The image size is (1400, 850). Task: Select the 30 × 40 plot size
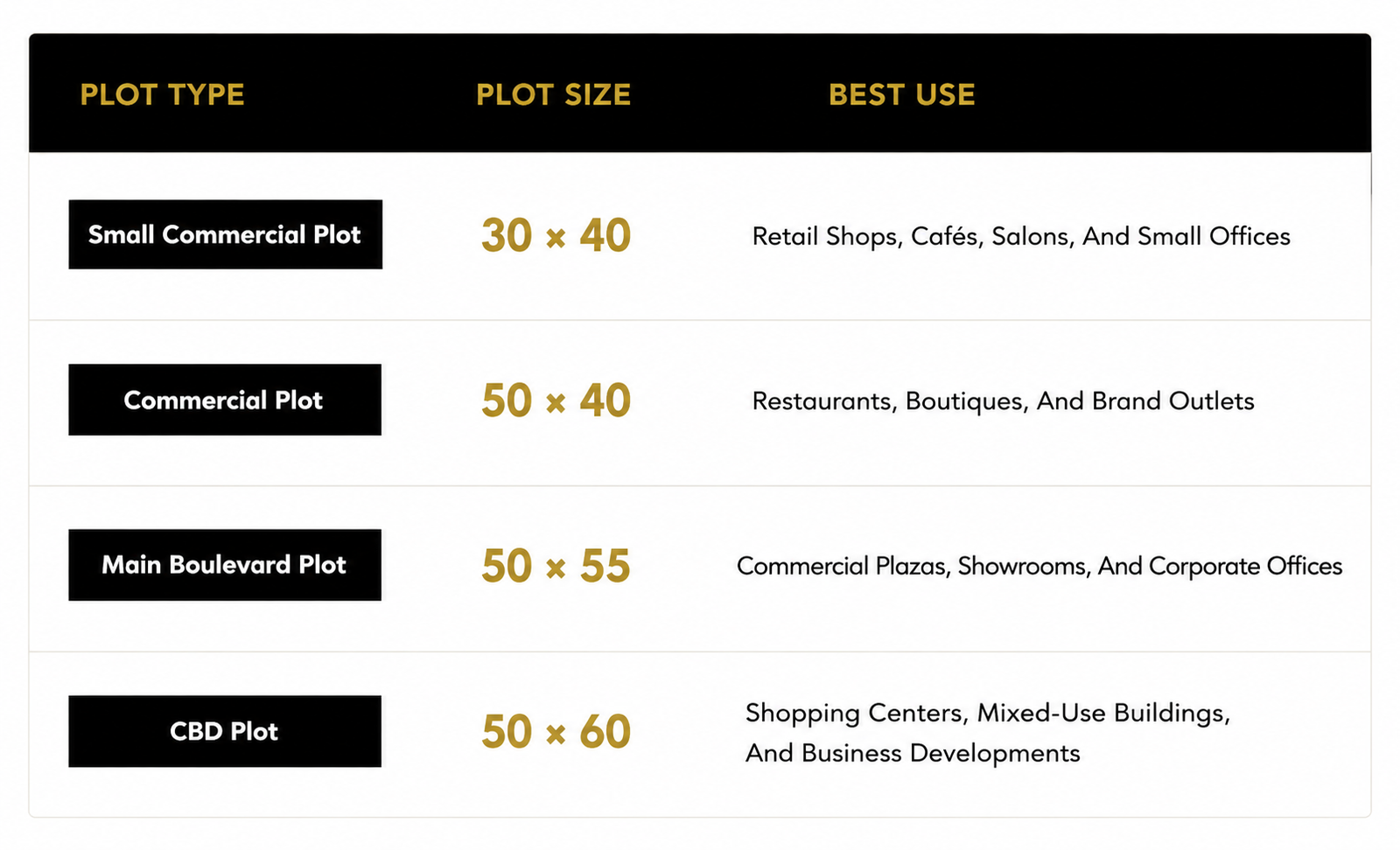click(x=556, y=236)
